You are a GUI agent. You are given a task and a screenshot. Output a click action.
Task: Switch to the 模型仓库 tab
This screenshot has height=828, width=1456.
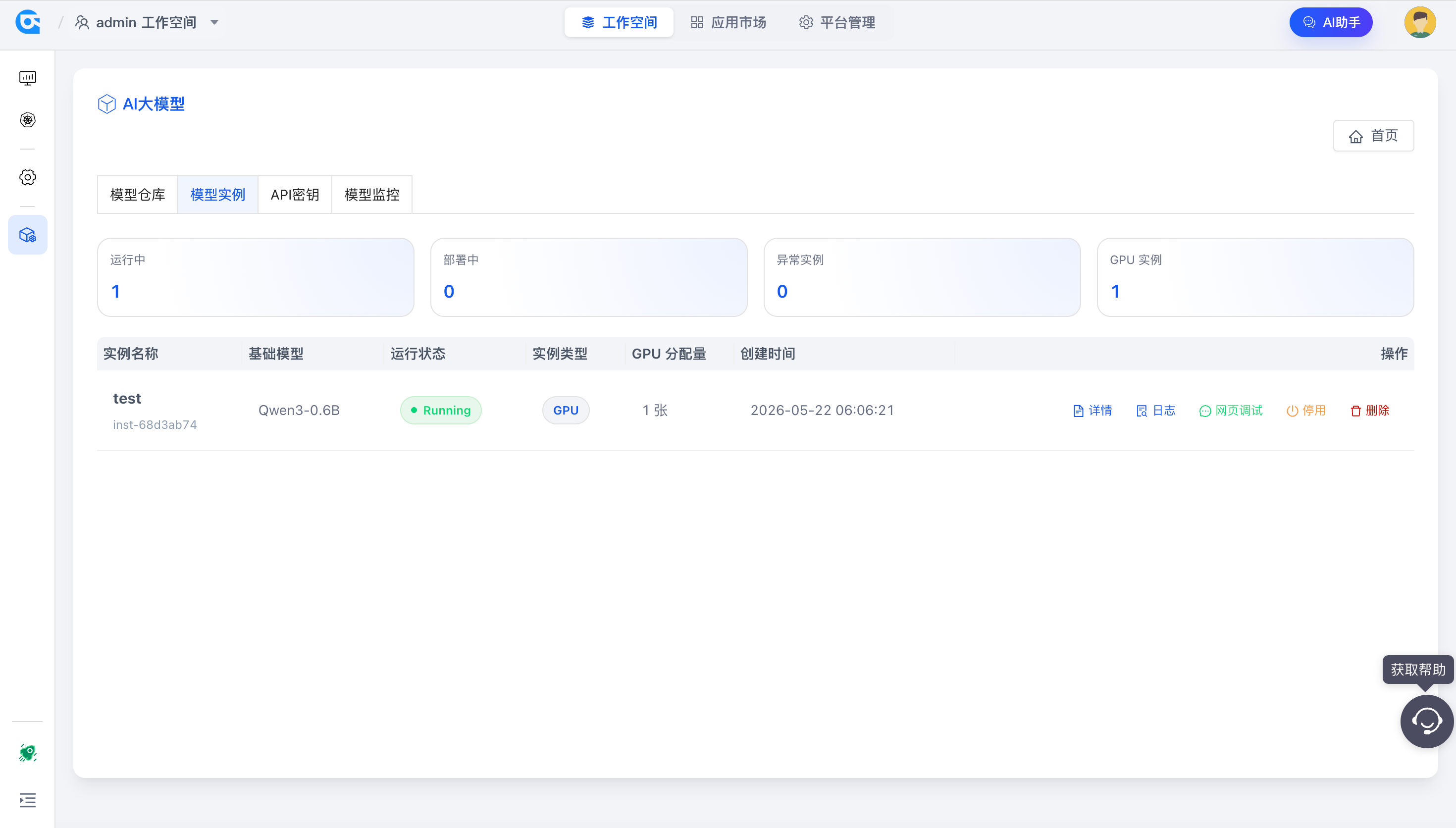138,195
